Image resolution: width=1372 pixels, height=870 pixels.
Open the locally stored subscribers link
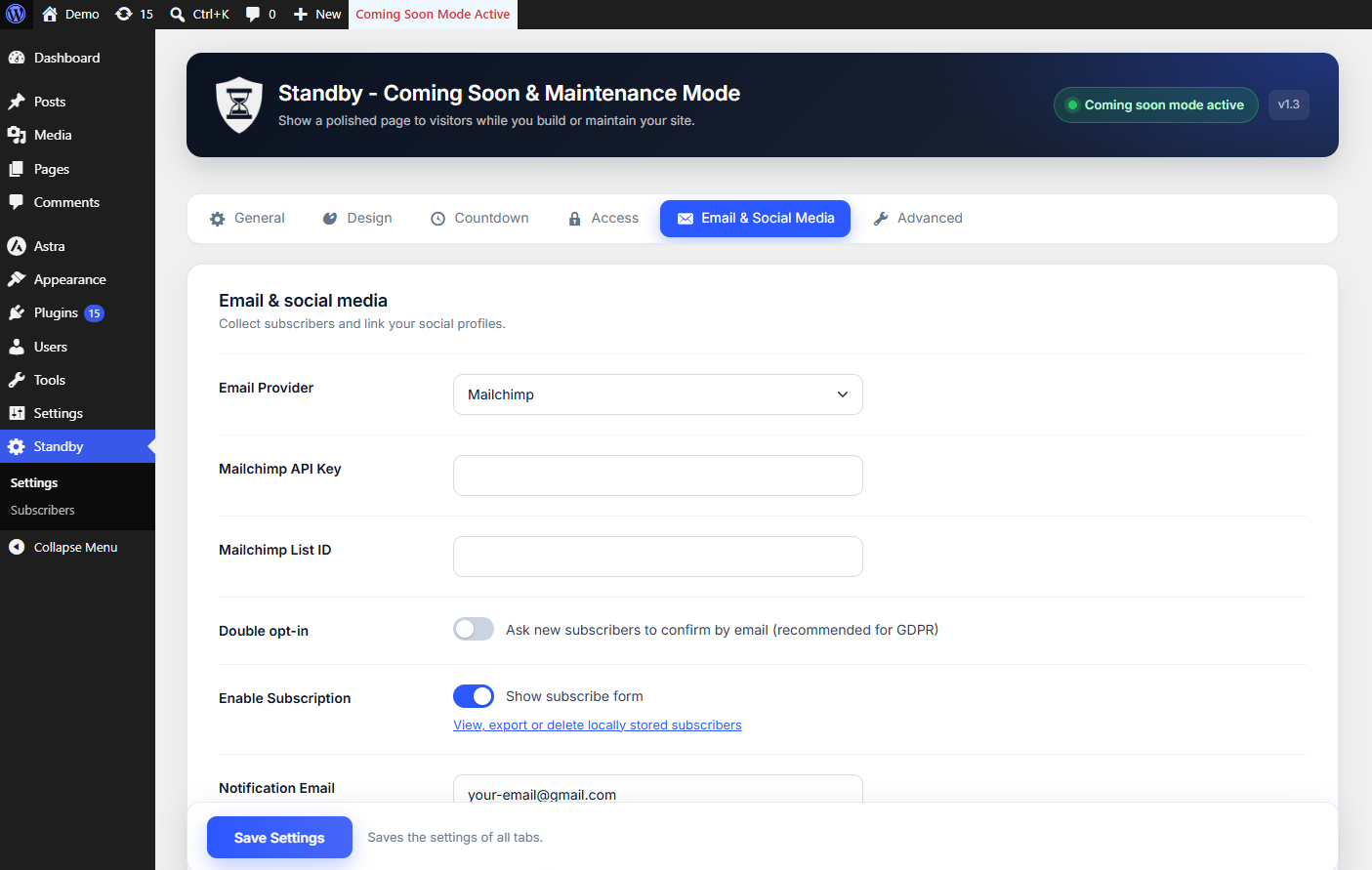click(x=598, y=725)
